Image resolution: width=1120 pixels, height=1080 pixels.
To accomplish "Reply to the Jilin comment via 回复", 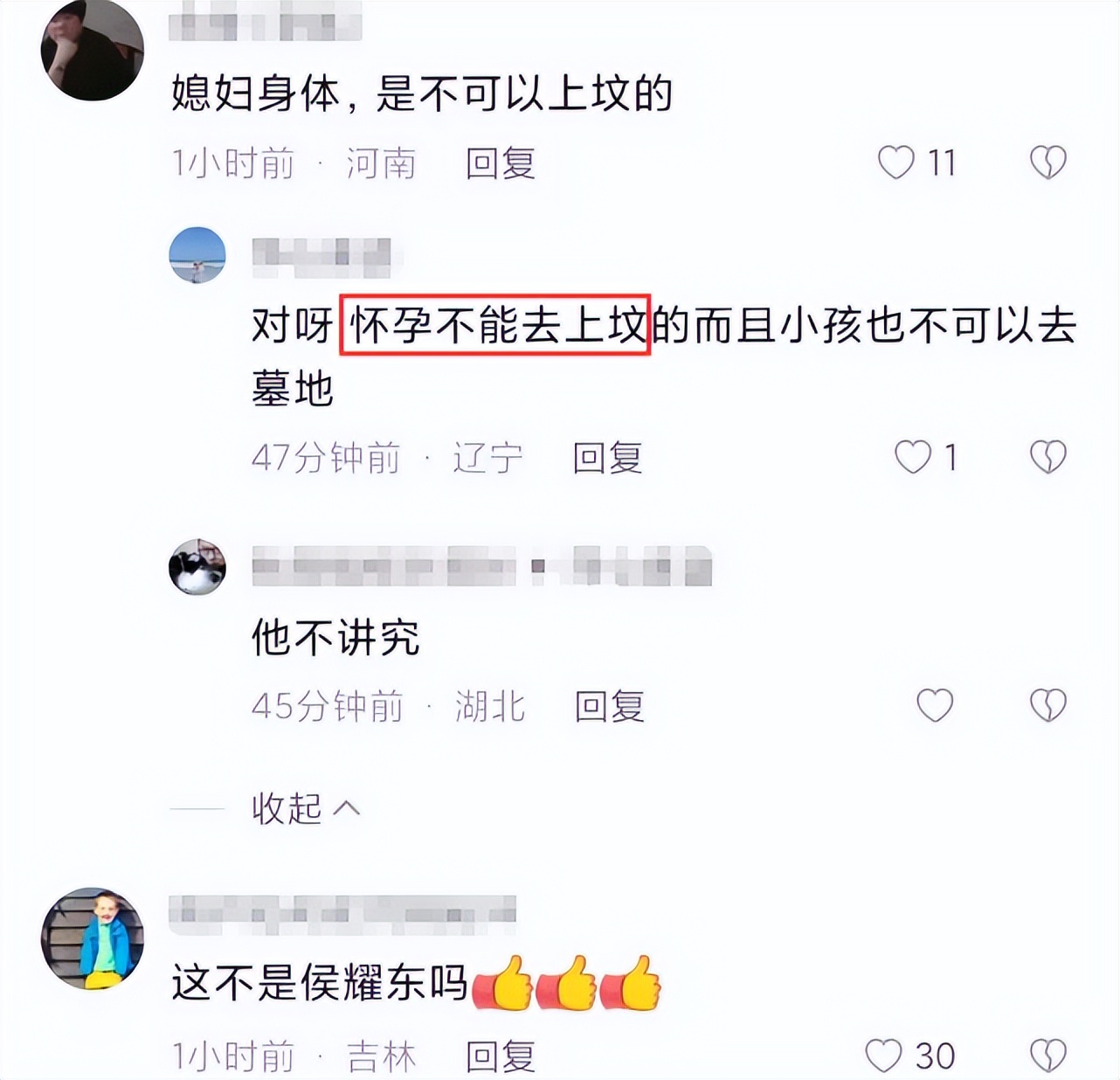I will (501, 1056).
